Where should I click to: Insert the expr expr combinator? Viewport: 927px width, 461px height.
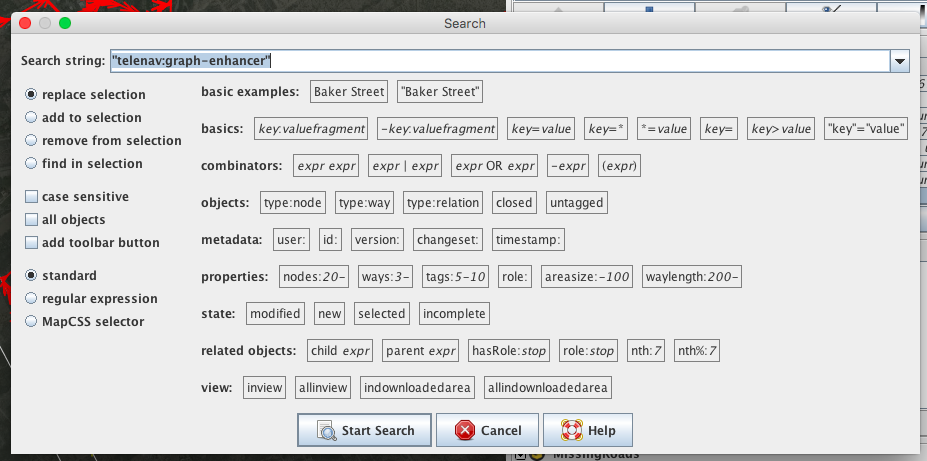[x=326, y=166]
